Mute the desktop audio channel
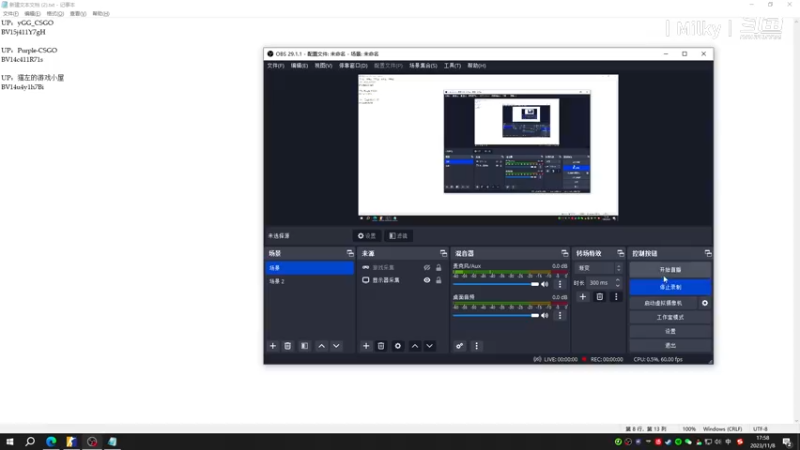800x450 pixels. (545, 315)
